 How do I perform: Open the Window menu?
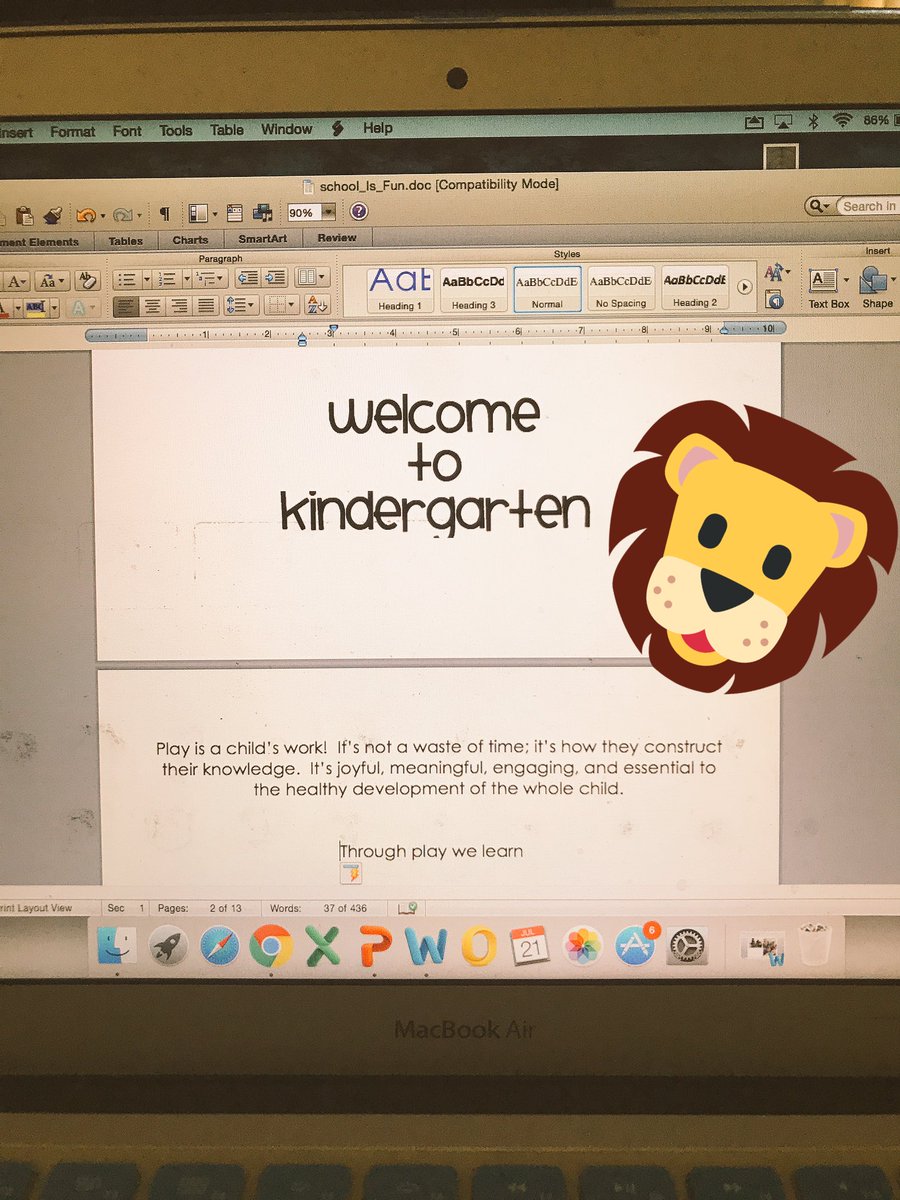[x=287, y=129]
